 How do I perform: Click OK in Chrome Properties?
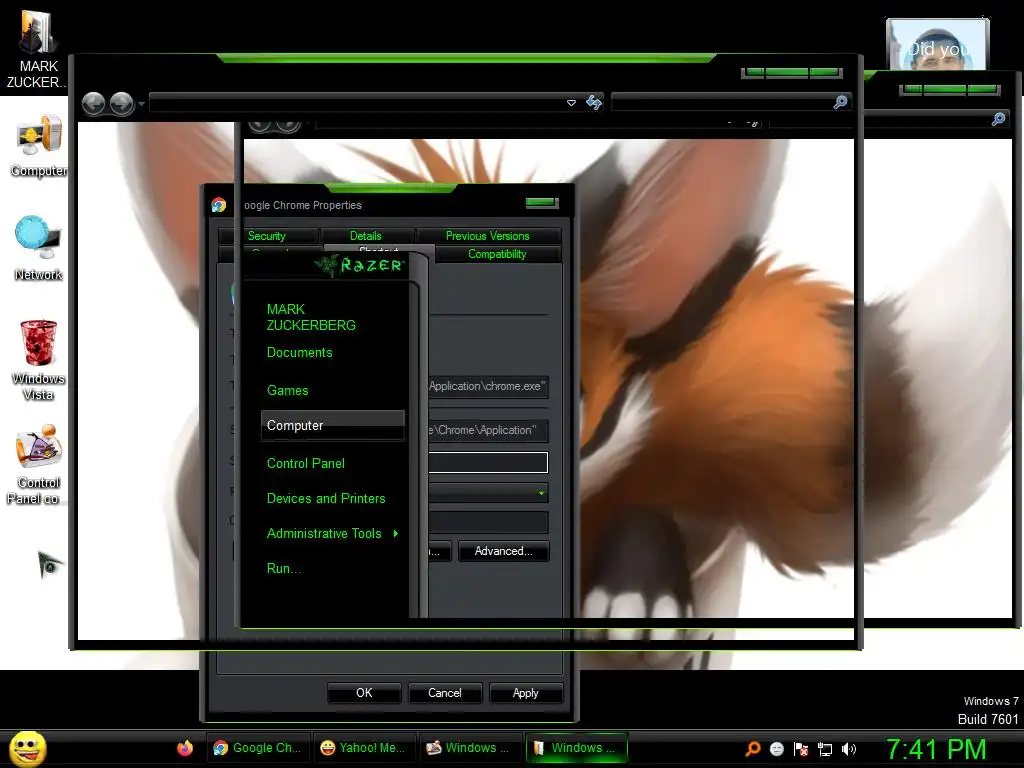coord(364,693)
